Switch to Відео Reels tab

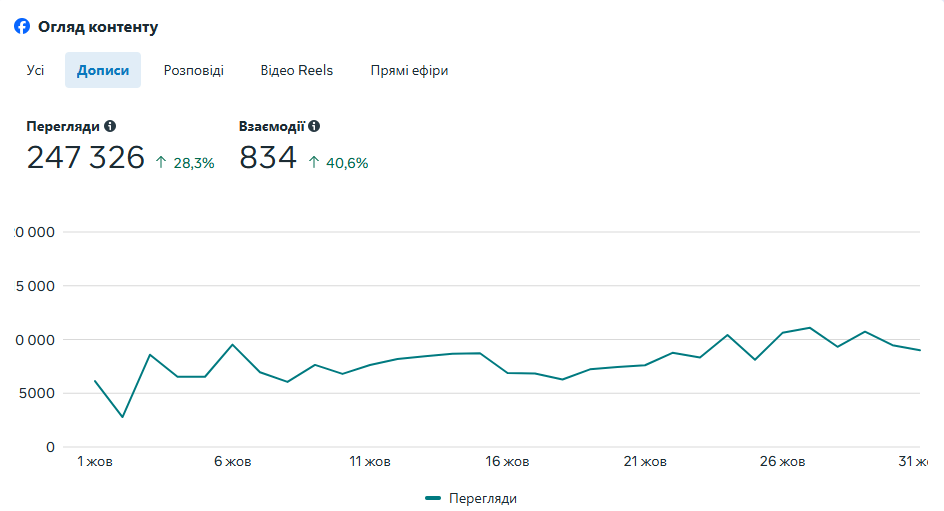pyautogui.click(x=297, y=70)
